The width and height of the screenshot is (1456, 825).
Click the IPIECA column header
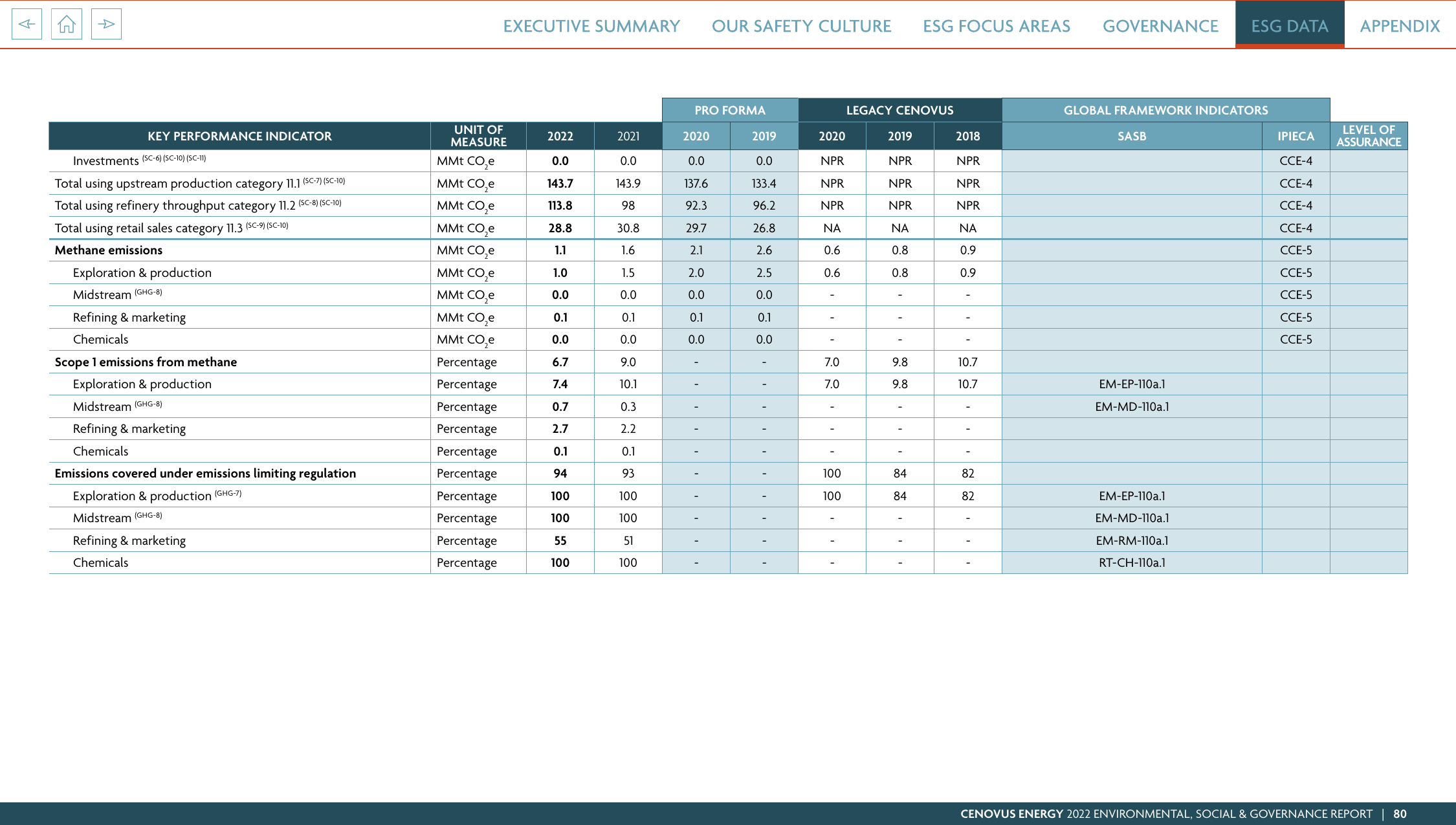tap(1296, 136)
